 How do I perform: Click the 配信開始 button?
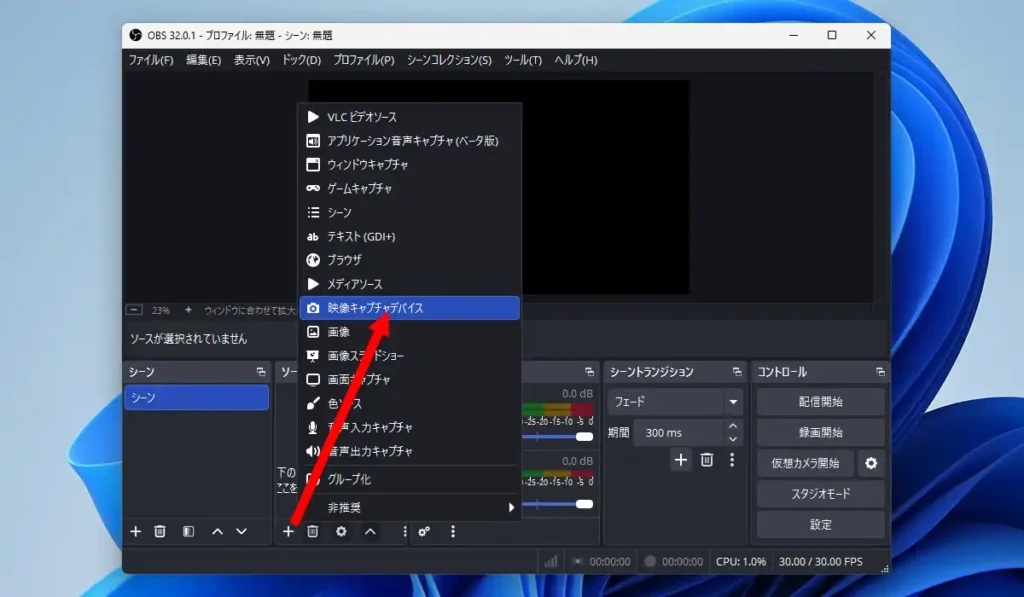(x=820, y=402)
